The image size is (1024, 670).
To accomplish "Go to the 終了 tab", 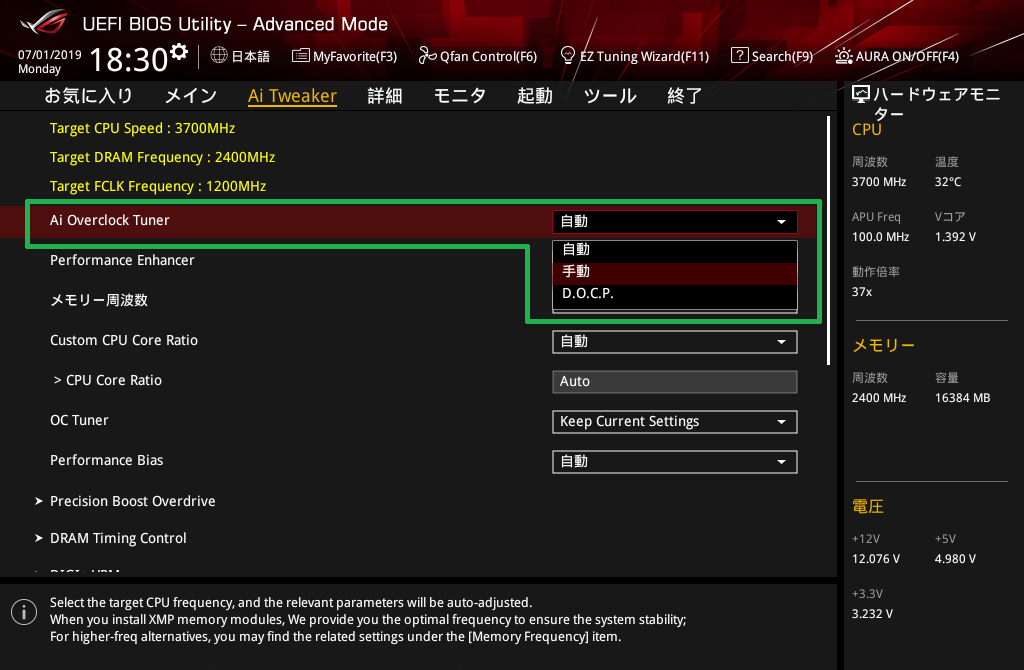I will (684, 96).
